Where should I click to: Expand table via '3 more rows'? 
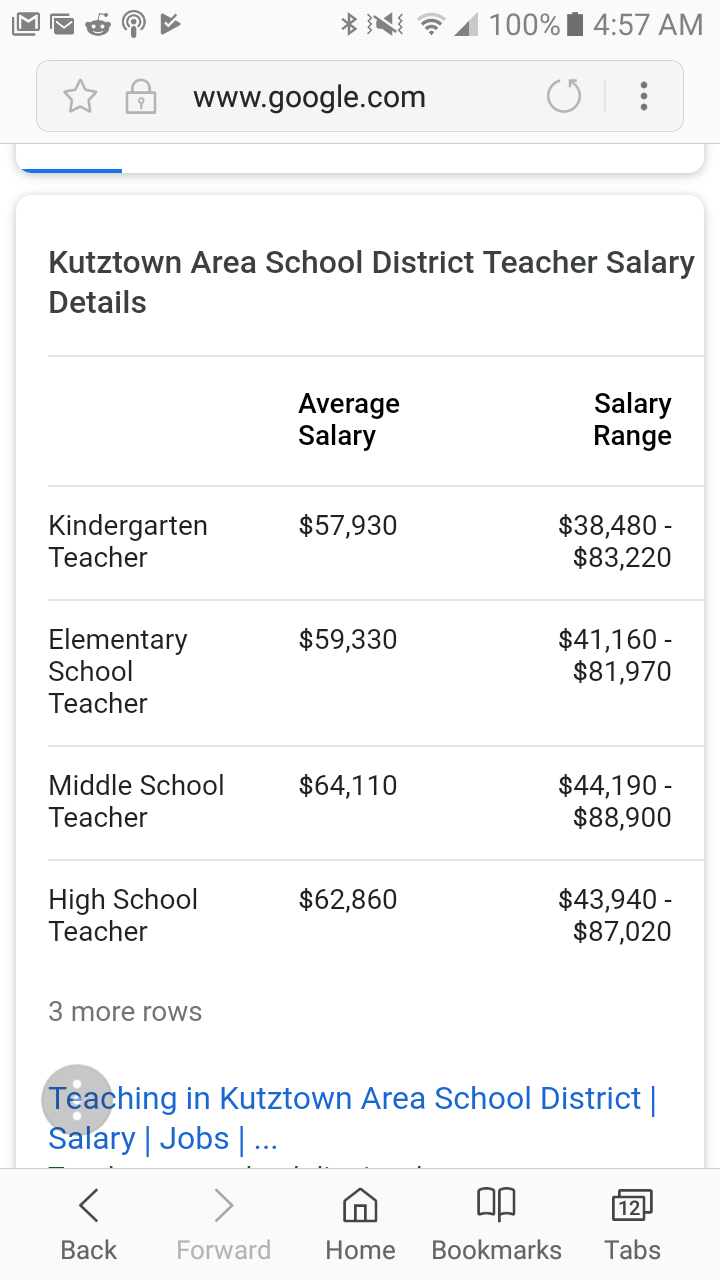125,1011
